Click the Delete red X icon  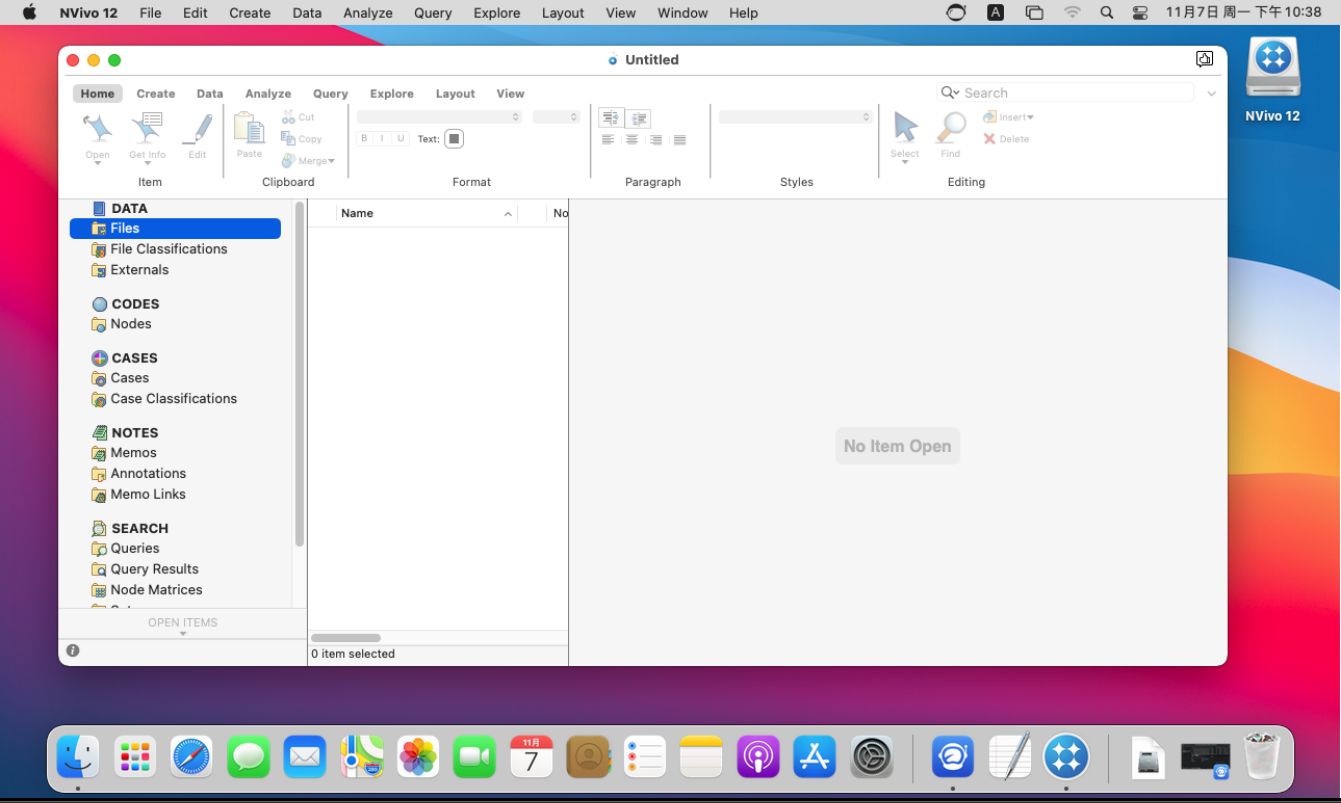click(x=989, y=139)
